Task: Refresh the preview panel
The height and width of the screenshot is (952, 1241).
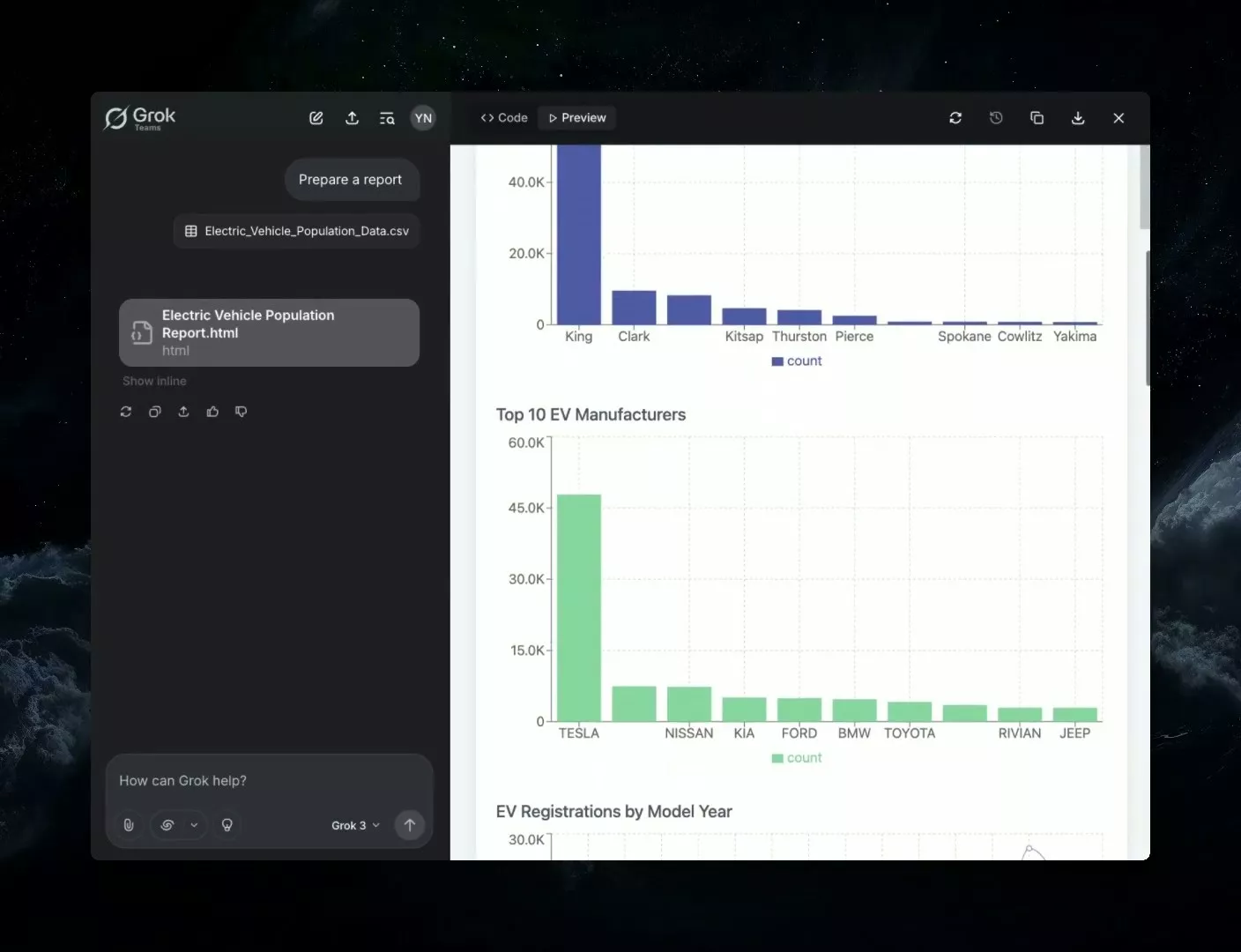Action: pyautogui.click(x=955, y=118)
